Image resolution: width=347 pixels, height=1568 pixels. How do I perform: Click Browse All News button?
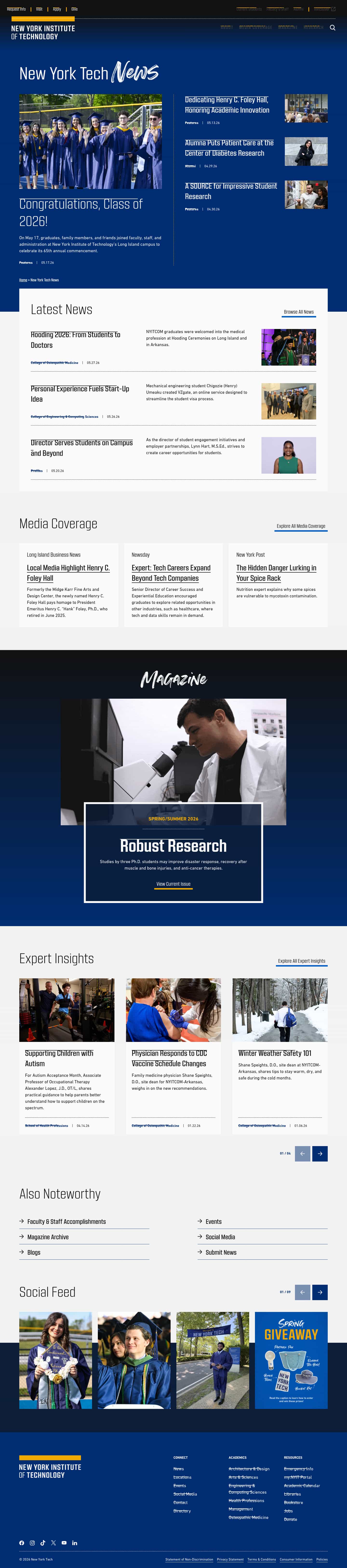(x=299, y=312)
